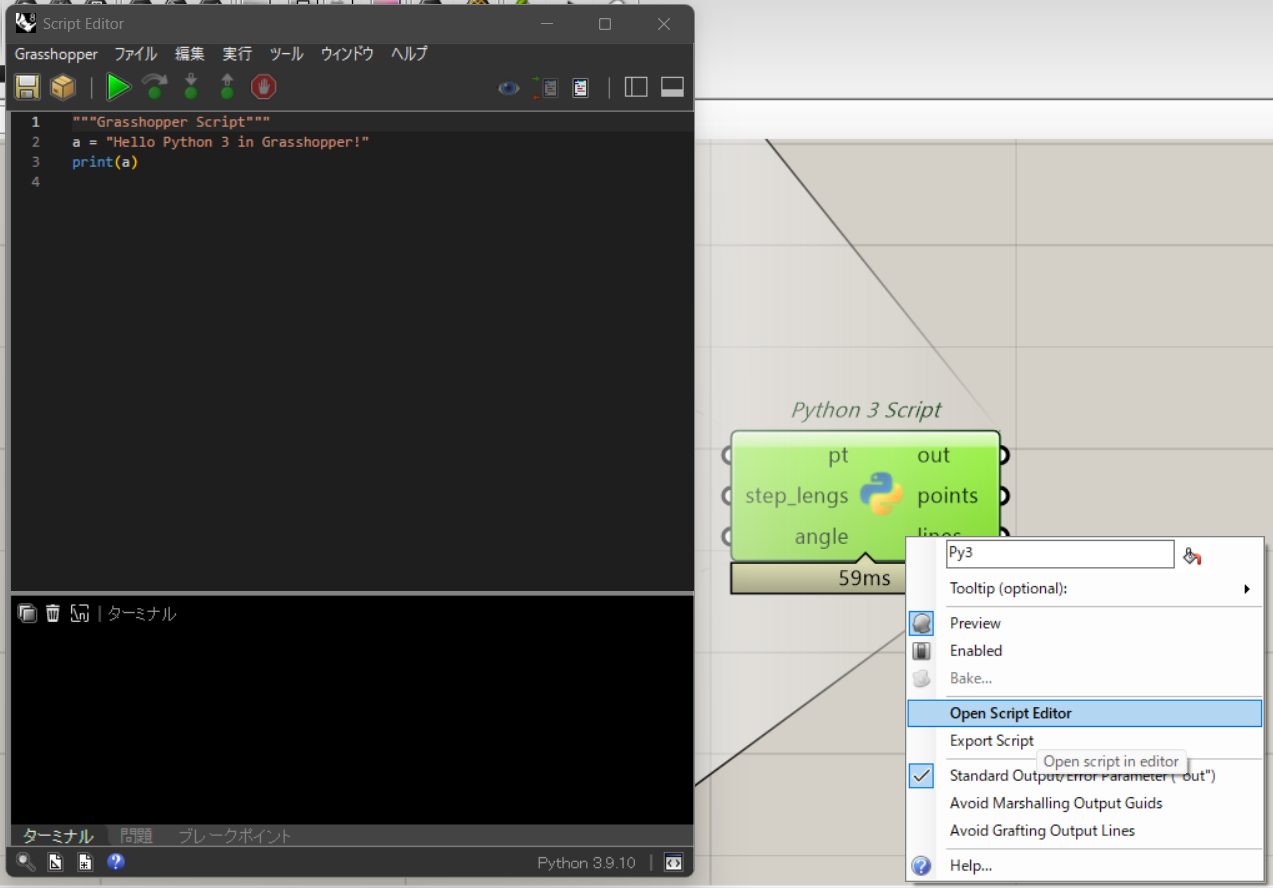The image size is (1273, 888).
Task: Open the ファイル menu
Action: click(x=135, y=54)
